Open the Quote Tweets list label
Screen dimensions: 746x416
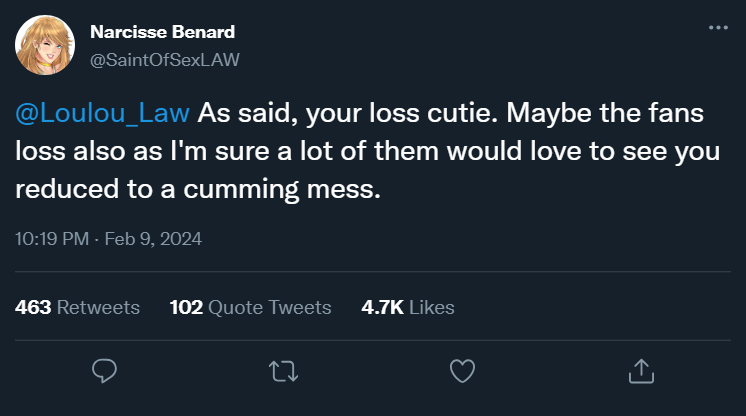[270, 307]
